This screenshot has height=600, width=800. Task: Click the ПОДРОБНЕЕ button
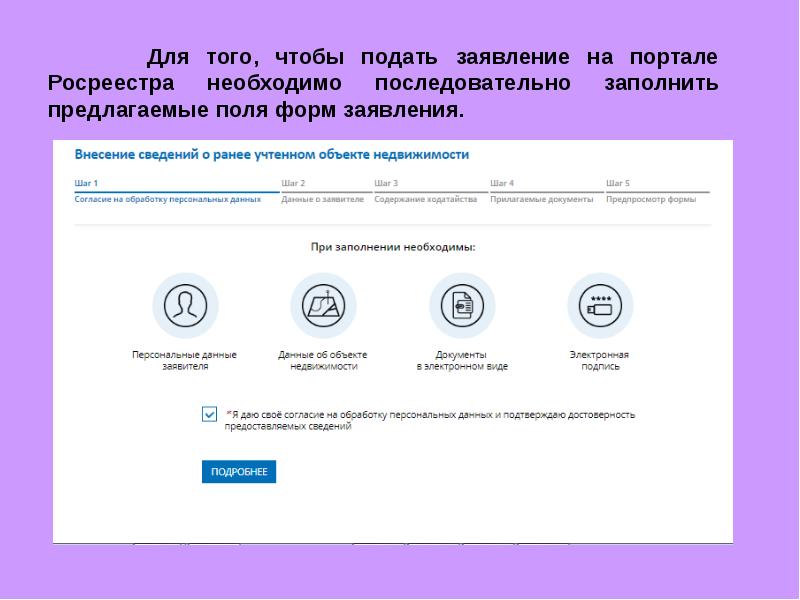coord(238,472)
